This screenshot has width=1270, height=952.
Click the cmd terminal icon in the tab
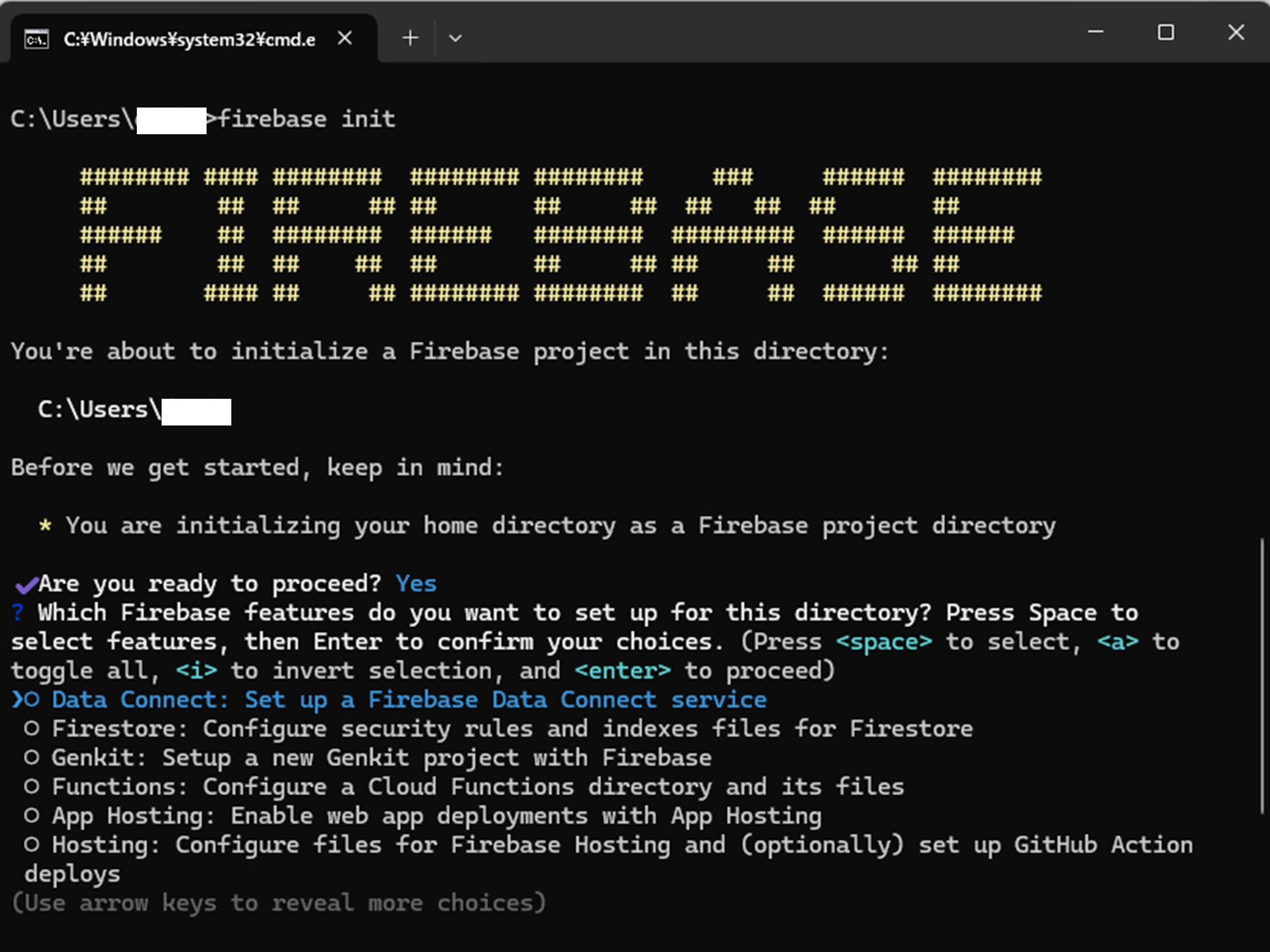click(36, 39)
